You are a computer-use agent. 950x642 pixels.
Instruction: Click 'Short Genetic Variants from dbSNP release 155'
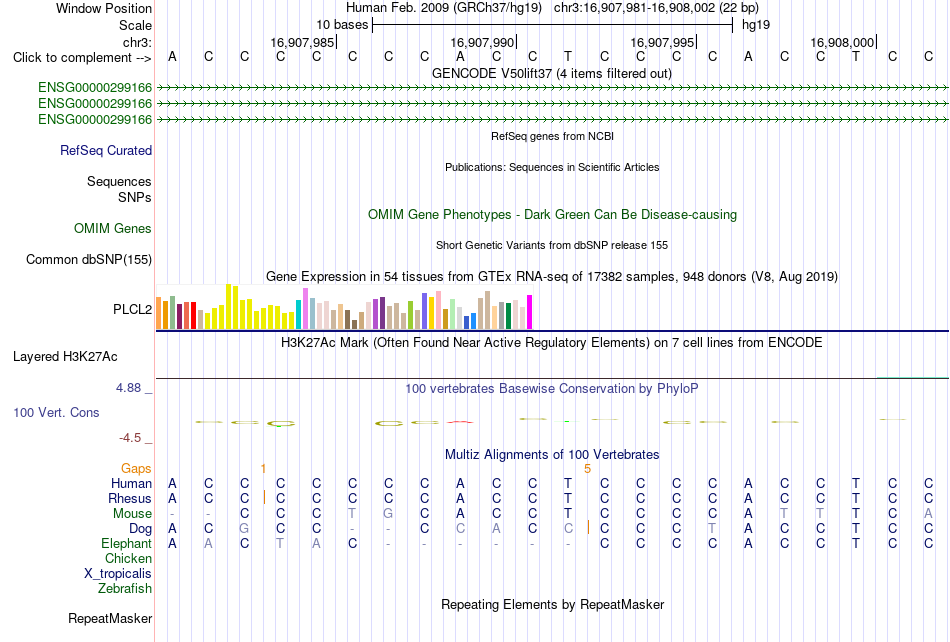[x=552, y=245]
